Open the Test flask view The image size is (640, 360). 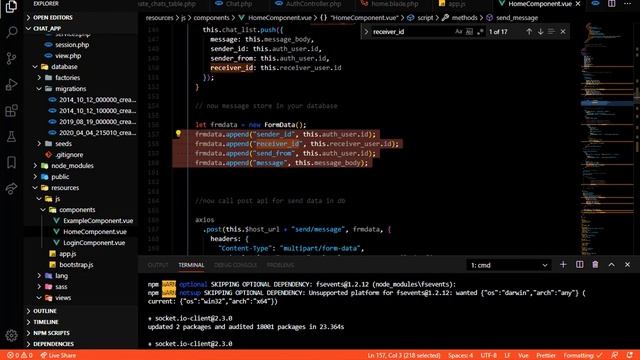coord(11,137)
